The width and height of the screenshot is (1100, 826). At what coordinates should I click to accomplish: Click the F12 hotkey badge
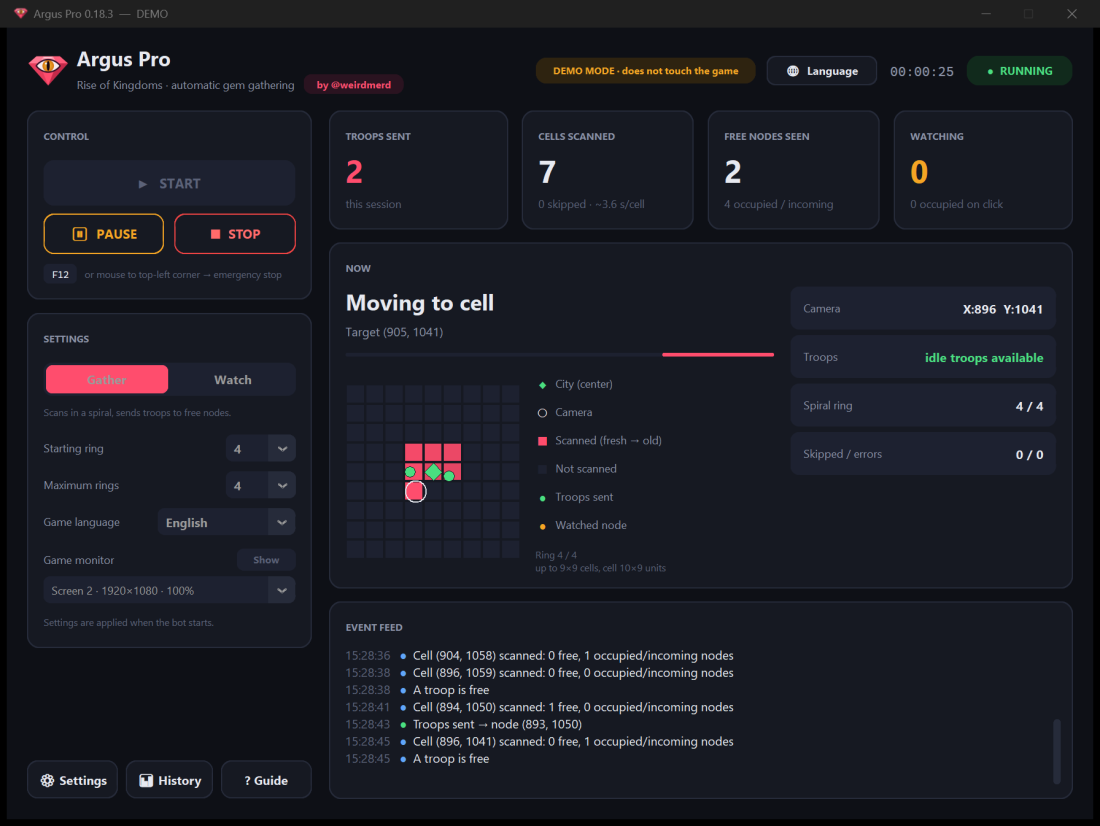tap(60, 274)
